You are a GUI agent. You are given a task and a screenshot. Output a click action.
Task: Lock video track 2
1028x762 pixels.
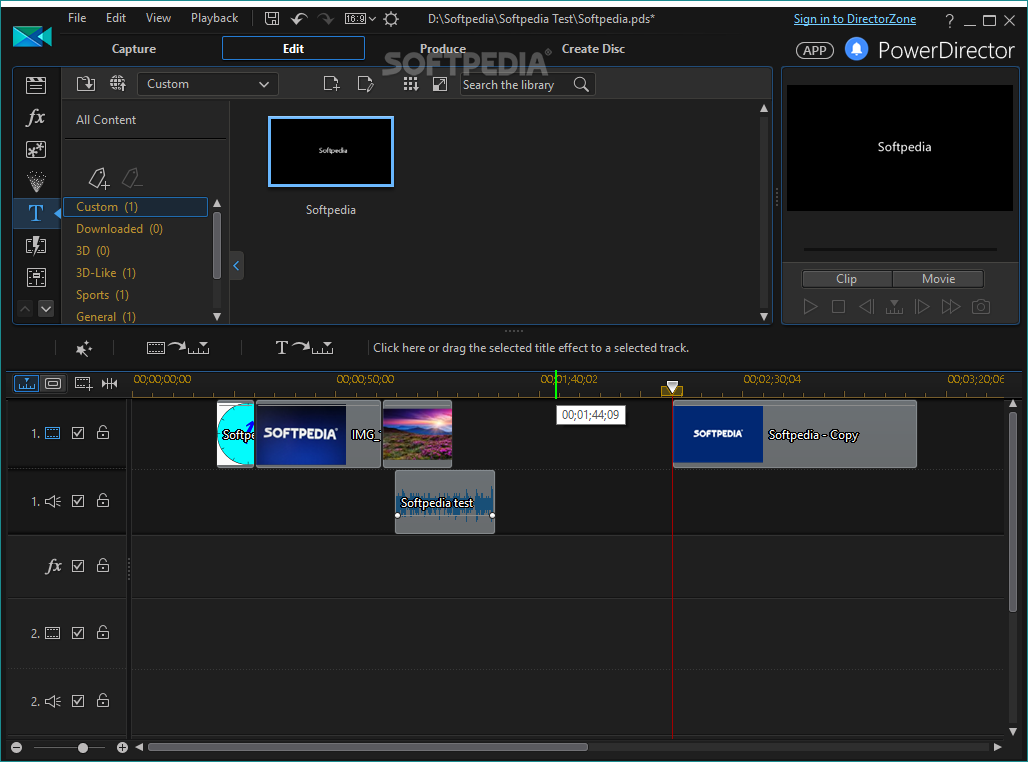[103, 632]
